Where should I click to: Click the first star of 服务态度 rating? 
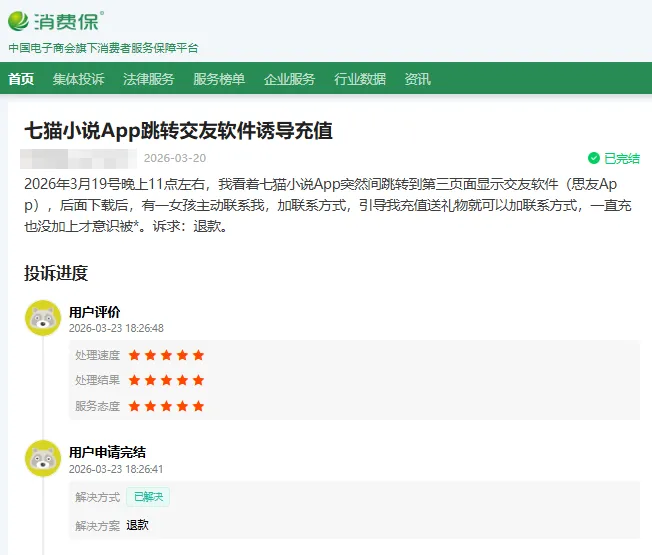[134, 406]
